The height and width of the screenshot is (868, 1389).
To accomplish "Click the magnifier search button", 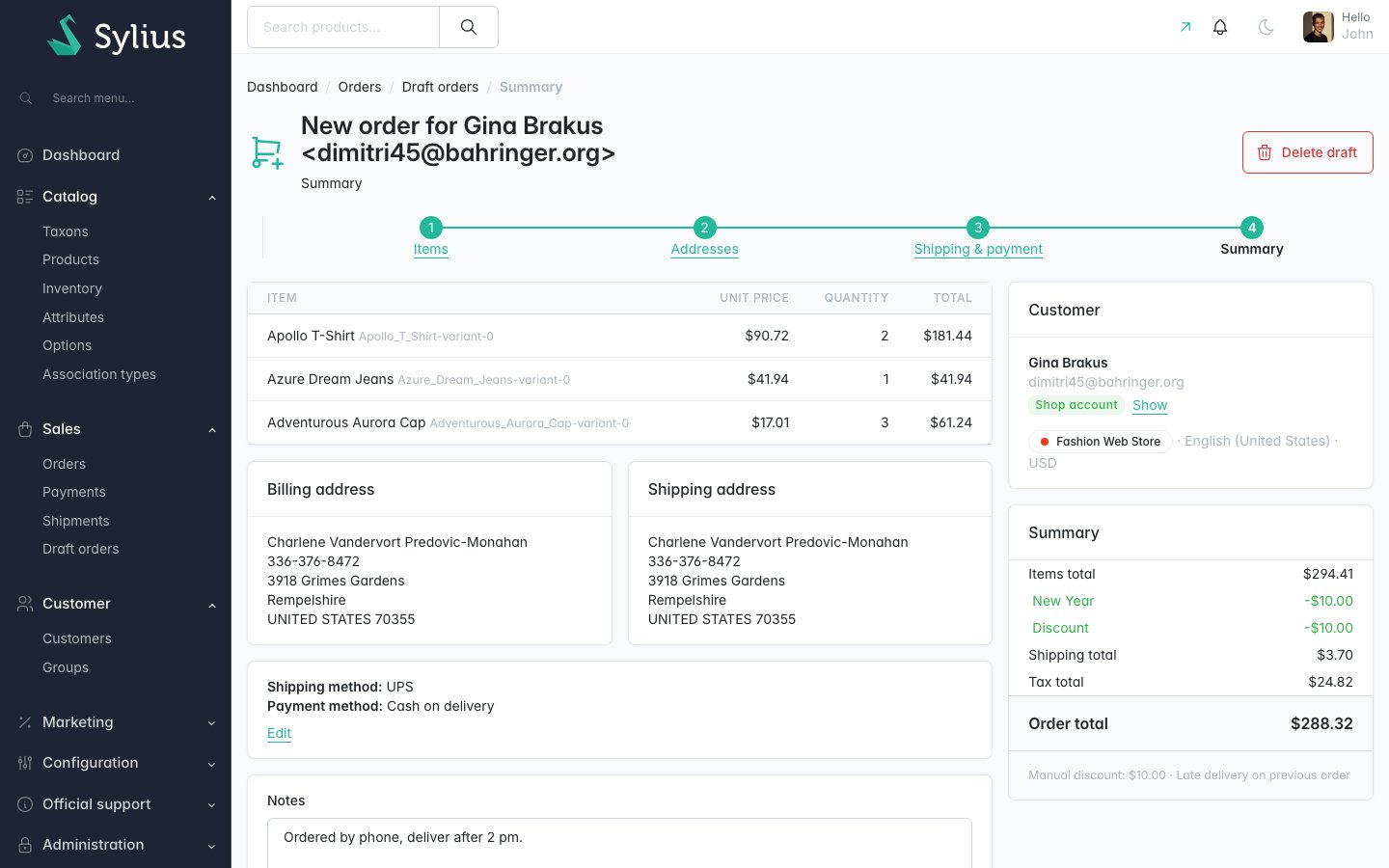I will (469, 27).
